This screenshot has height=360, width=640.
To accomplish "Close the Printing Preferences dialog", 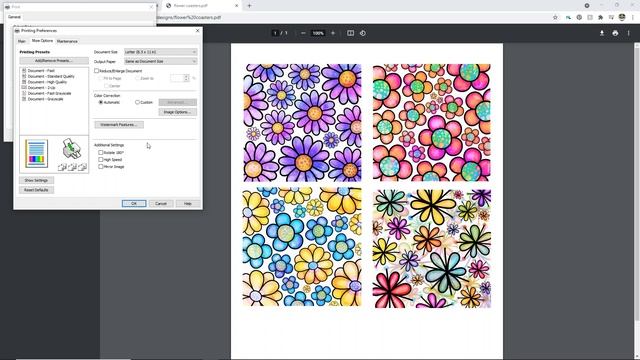I will pos(198,31).
